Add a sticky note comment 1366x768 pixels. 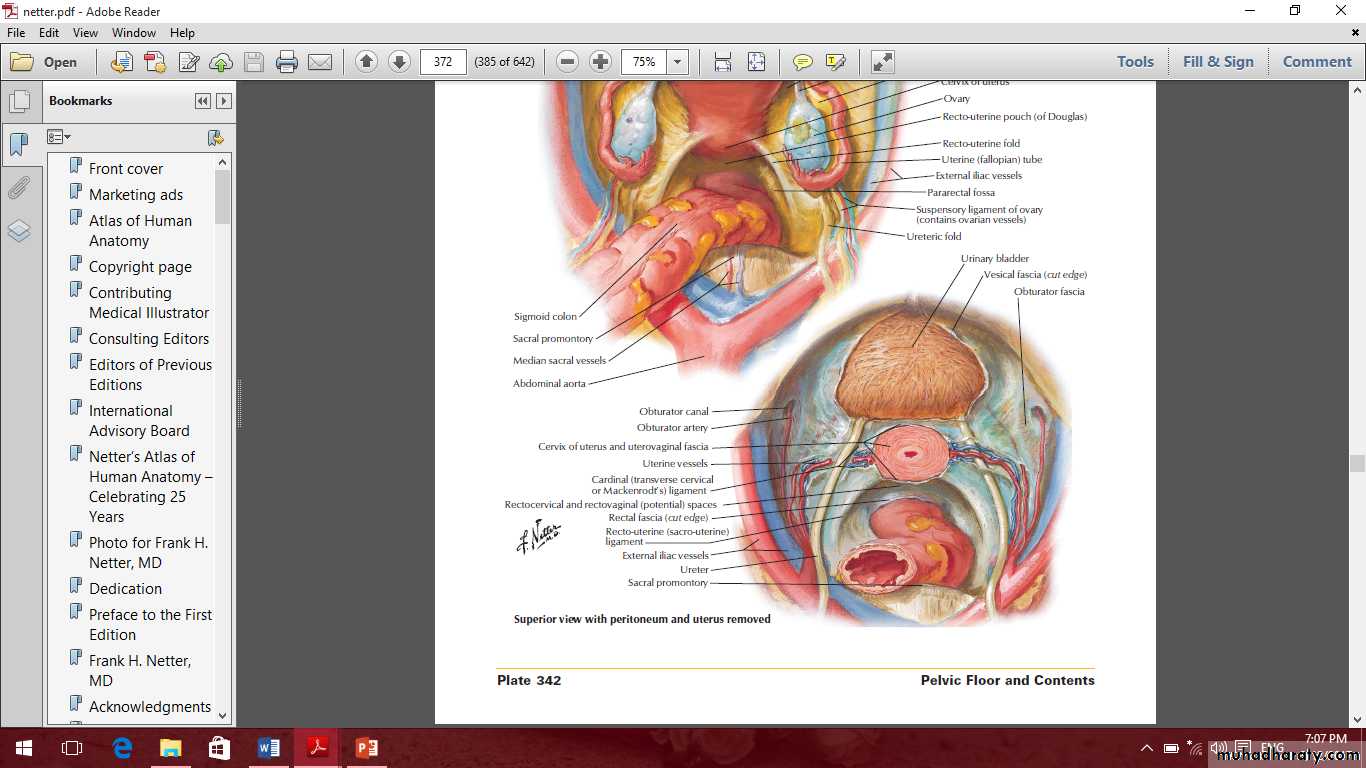point(802,62)
